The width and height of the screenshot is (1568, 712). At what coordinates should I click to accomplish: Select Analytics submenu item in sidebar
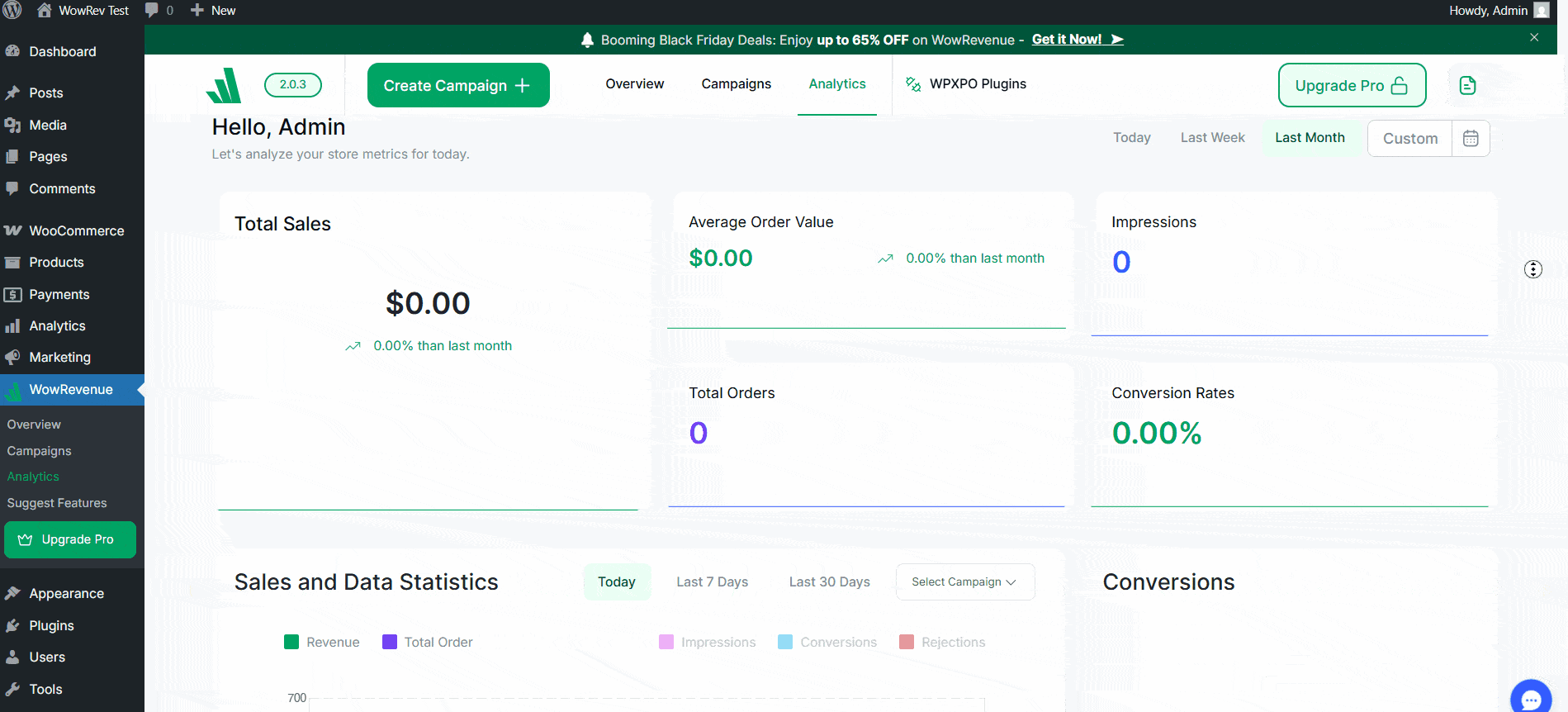point(33,477)
